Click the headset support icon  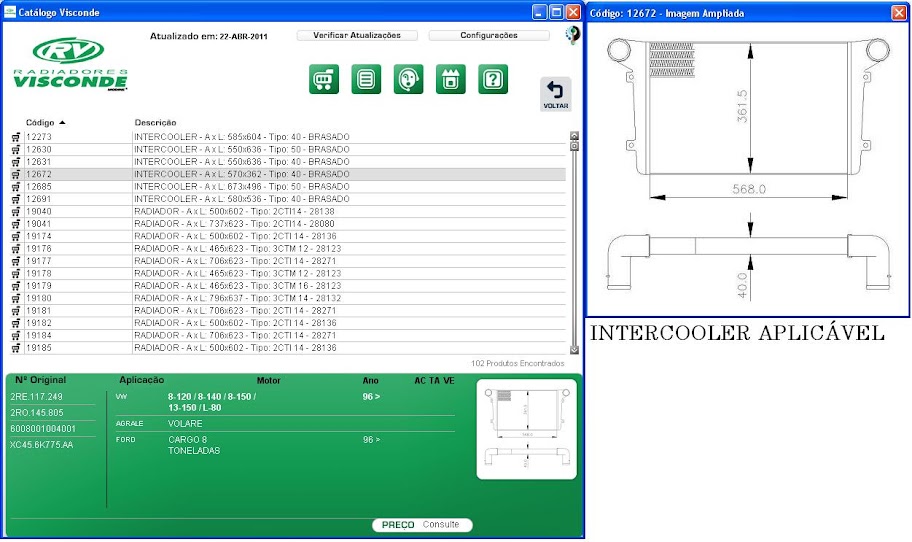pyautogui.click(x=408, y=79)
